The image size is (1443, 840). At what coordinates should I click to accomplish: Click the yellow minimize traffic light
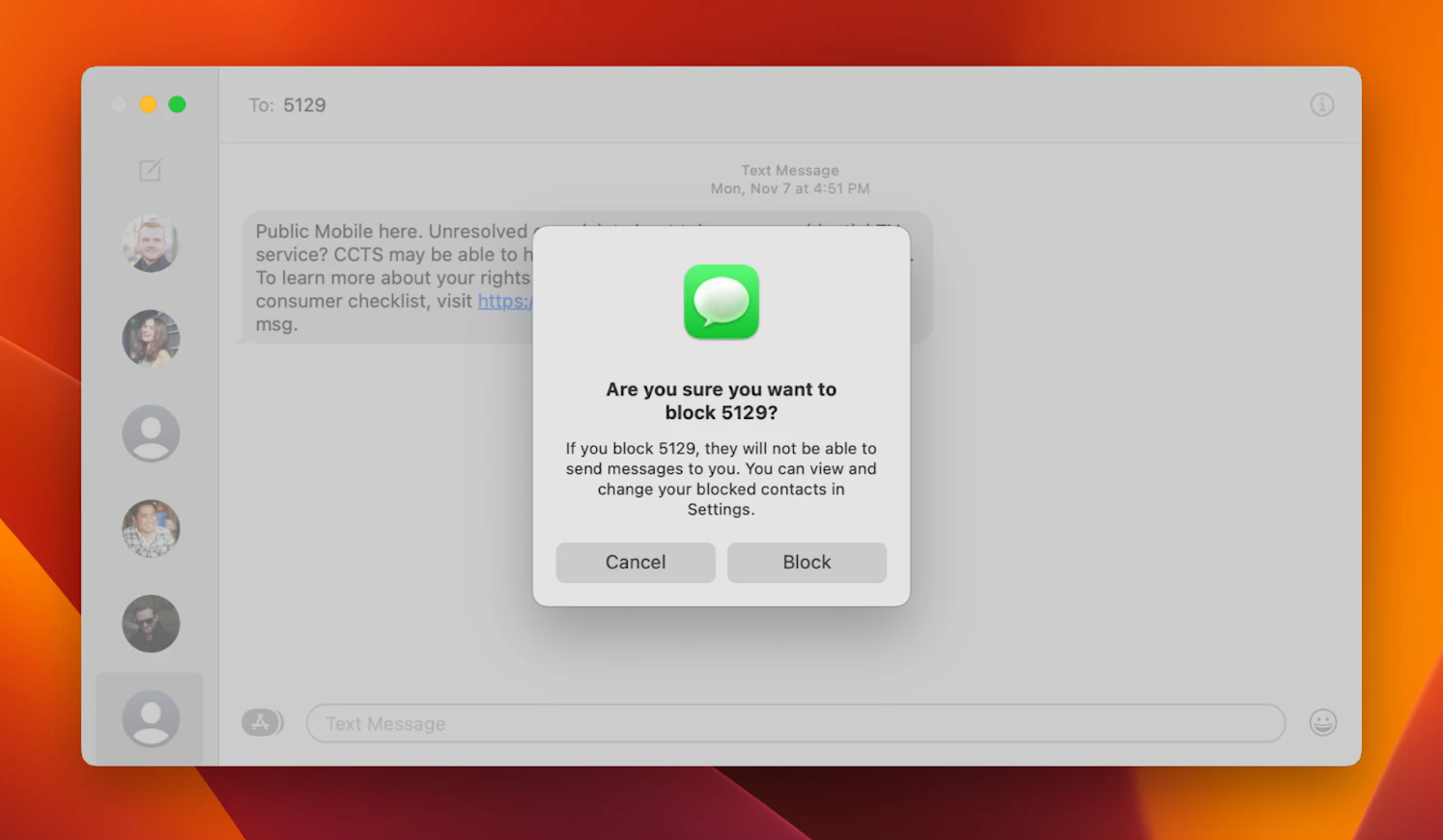pyautogui.click(x=148, y=104)
